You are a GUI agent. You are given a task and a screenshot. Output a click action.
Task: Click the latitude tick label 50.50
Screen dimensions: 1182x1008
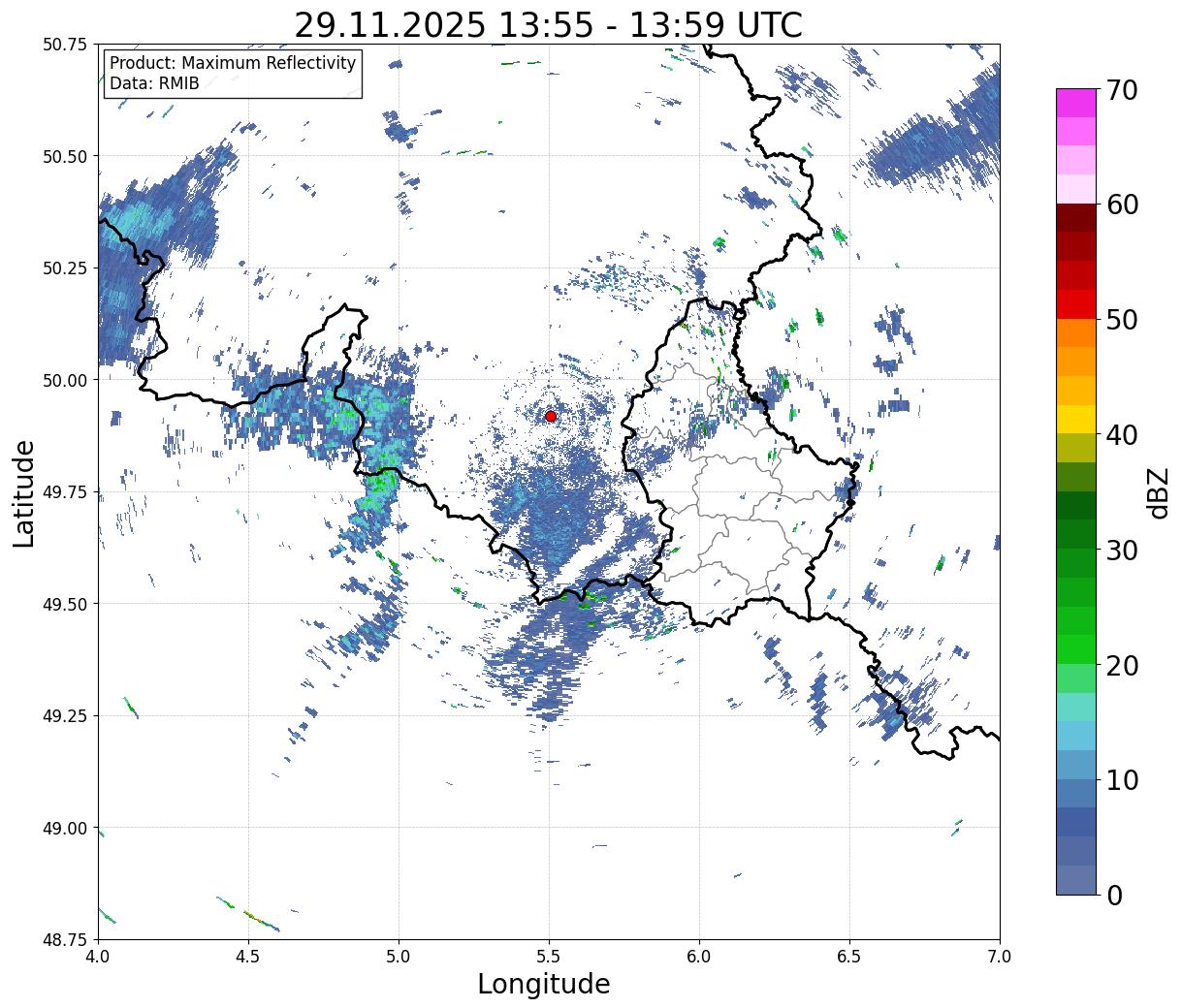click(67, 157)
